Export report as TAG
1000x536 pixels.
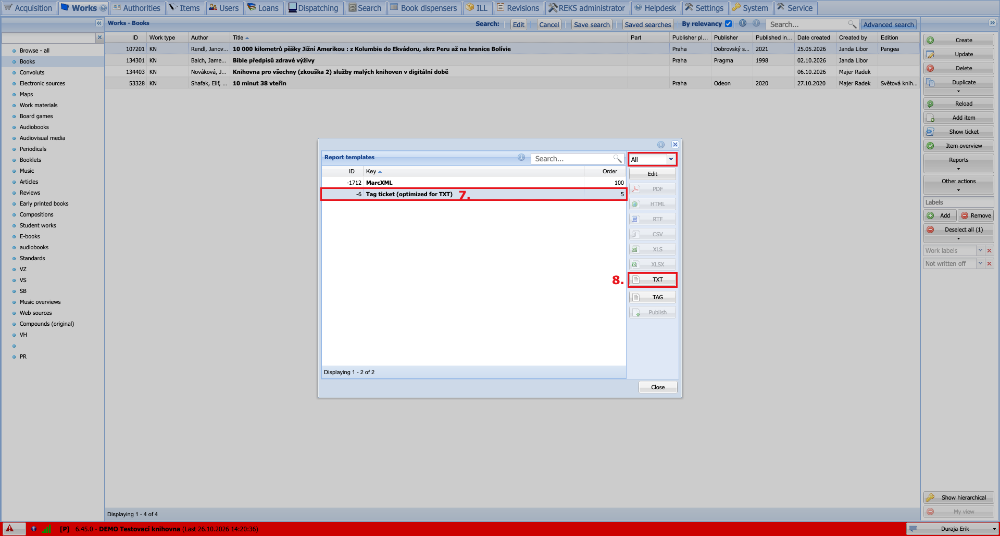[652, 297]
